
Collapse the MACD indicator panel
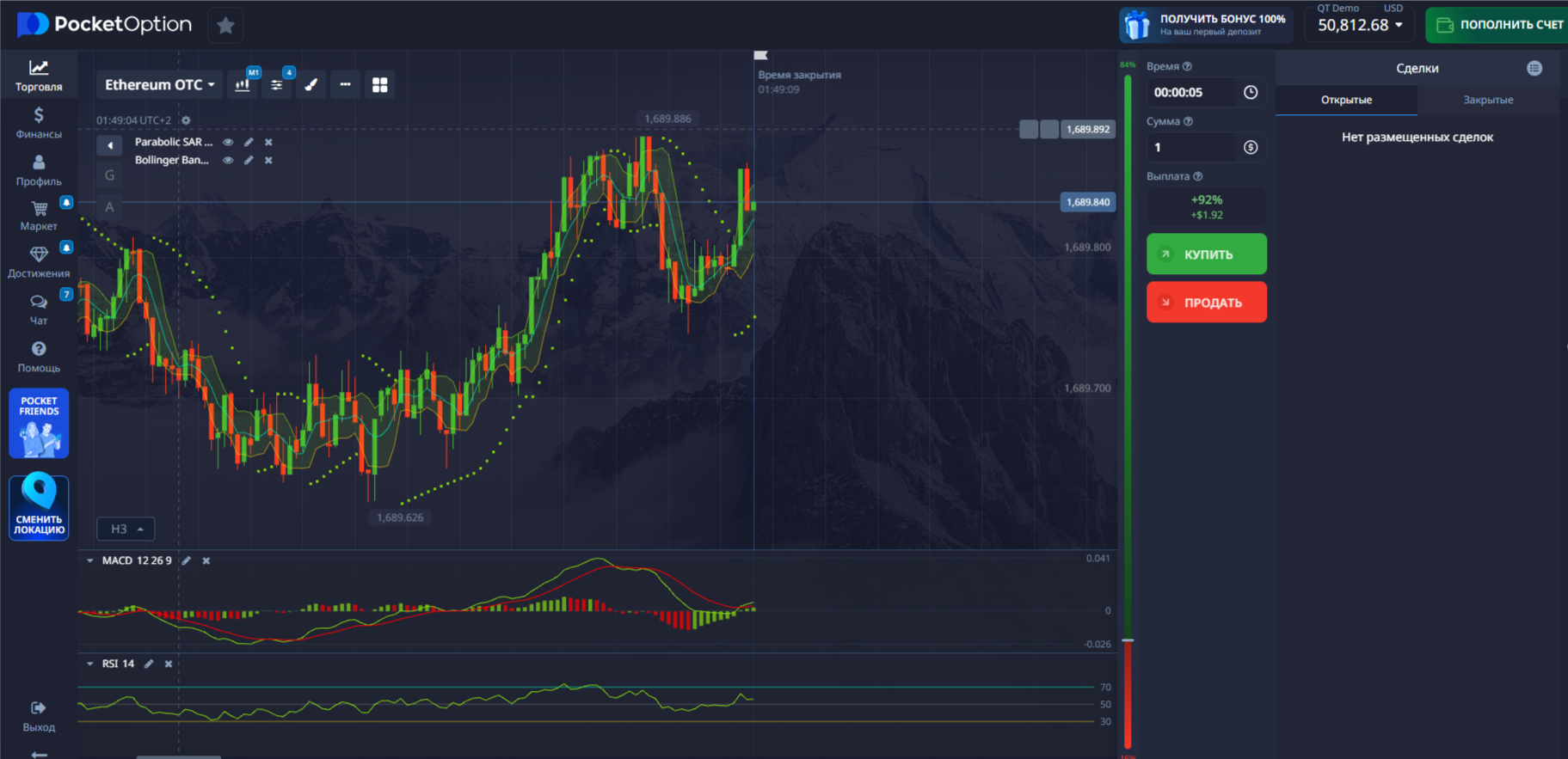click(90, 560)
